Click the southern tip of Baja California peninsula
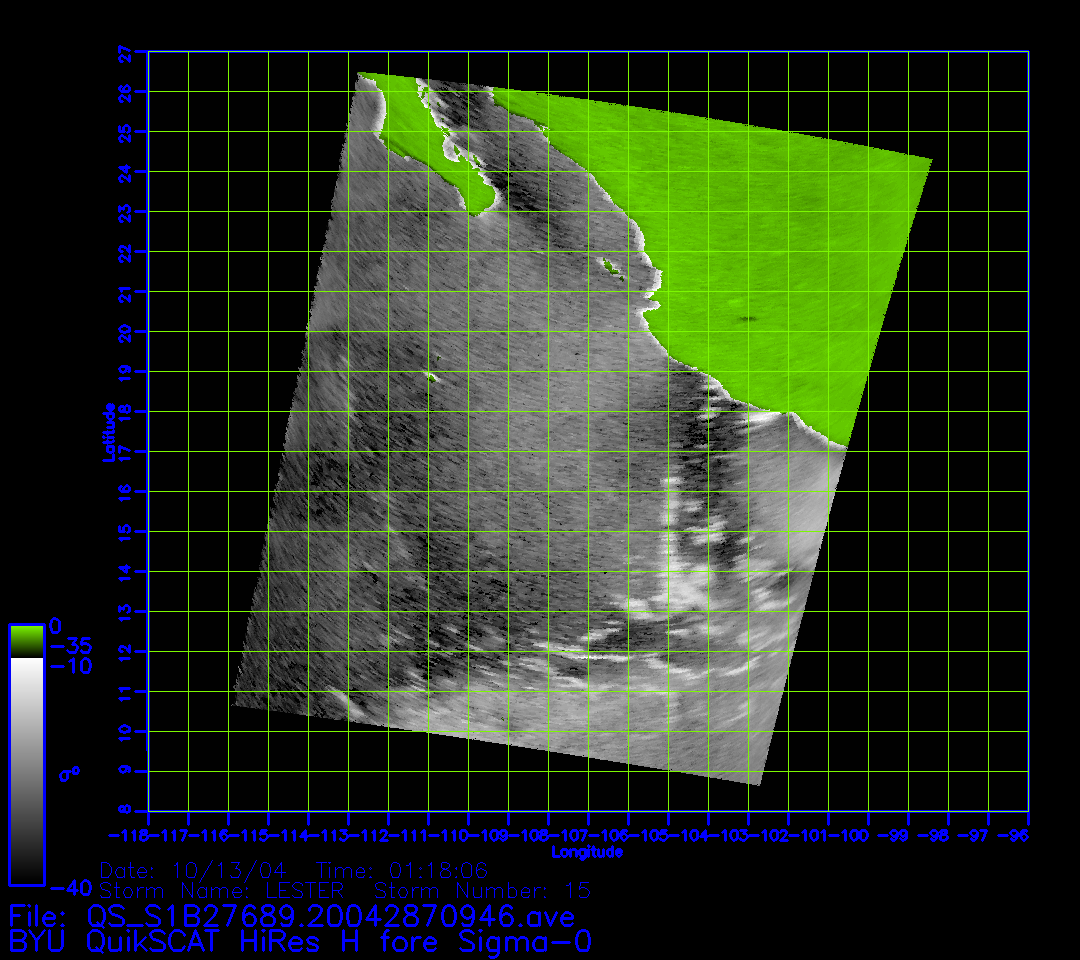Image resolution: width=1080 pixels, height=960 pixels. coord(482,207)
